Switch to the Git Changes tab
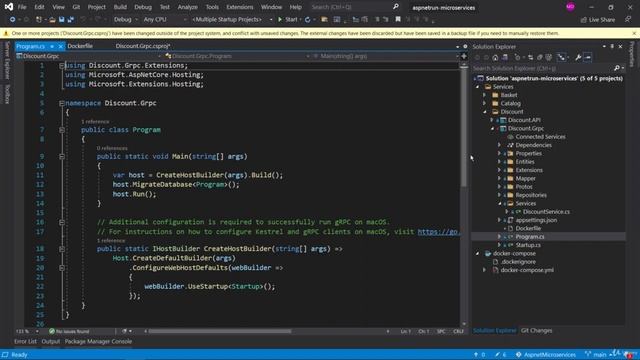This screenshot has height=360, width=640. (536, 331)
